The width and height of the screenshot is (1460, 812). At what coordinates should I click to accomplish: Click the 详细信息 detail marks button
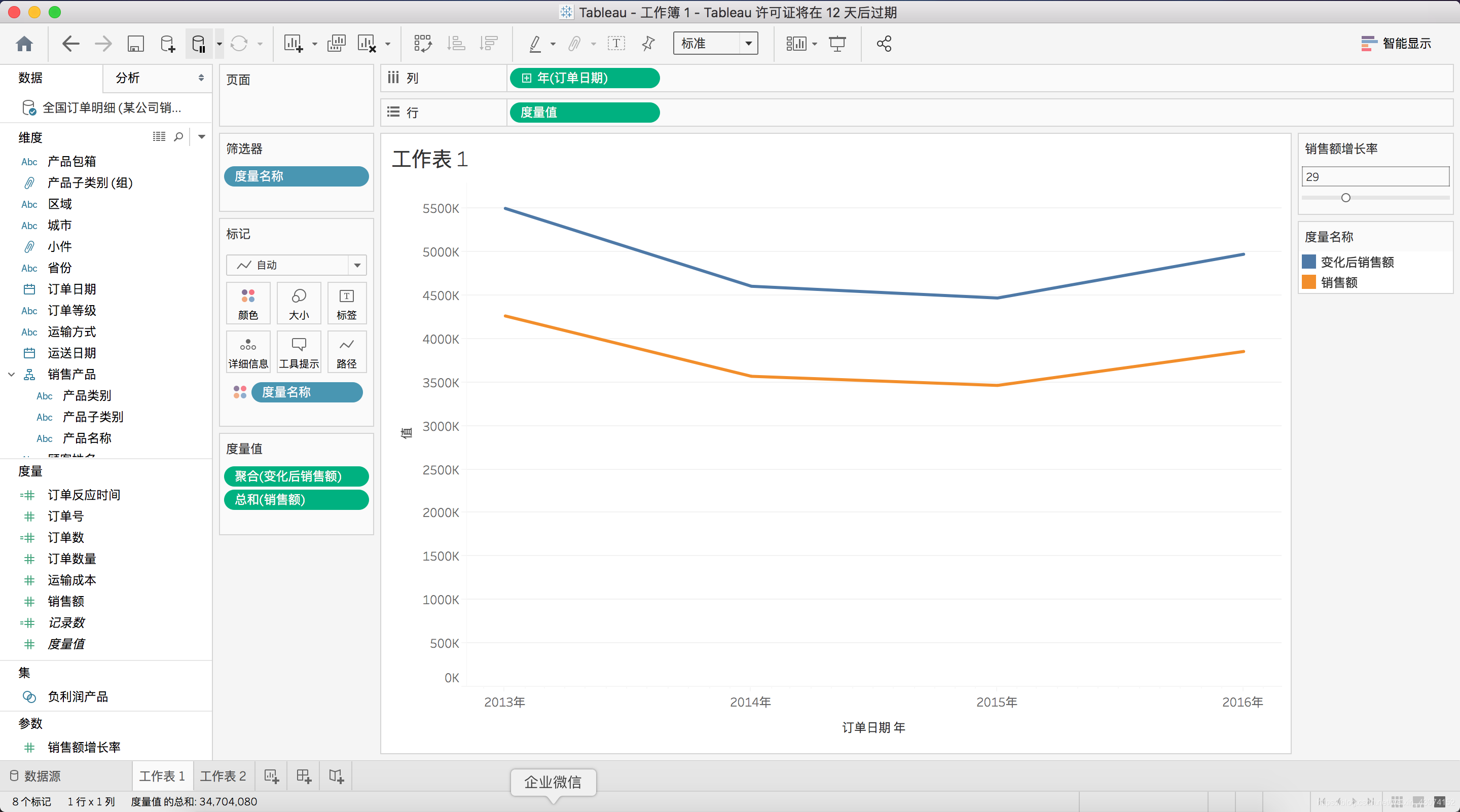coord(248,352)
